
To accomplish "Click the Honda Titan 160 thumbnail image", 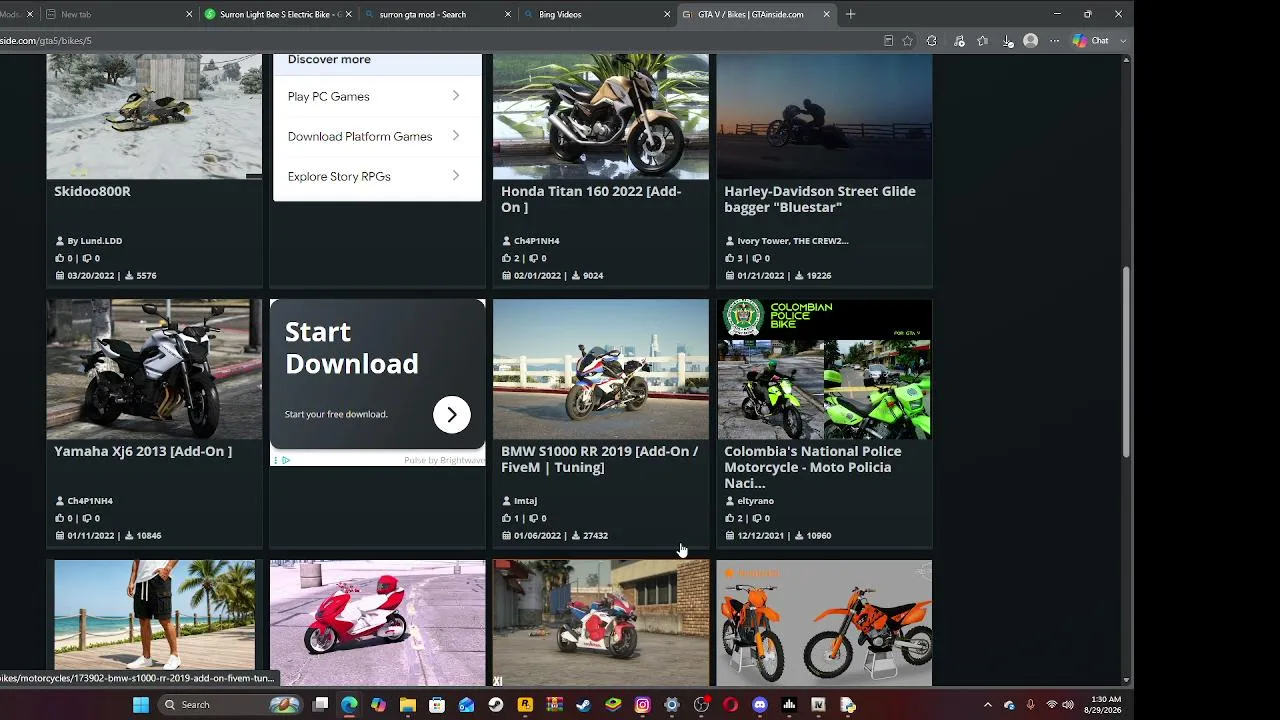I will tap(601, 117).
